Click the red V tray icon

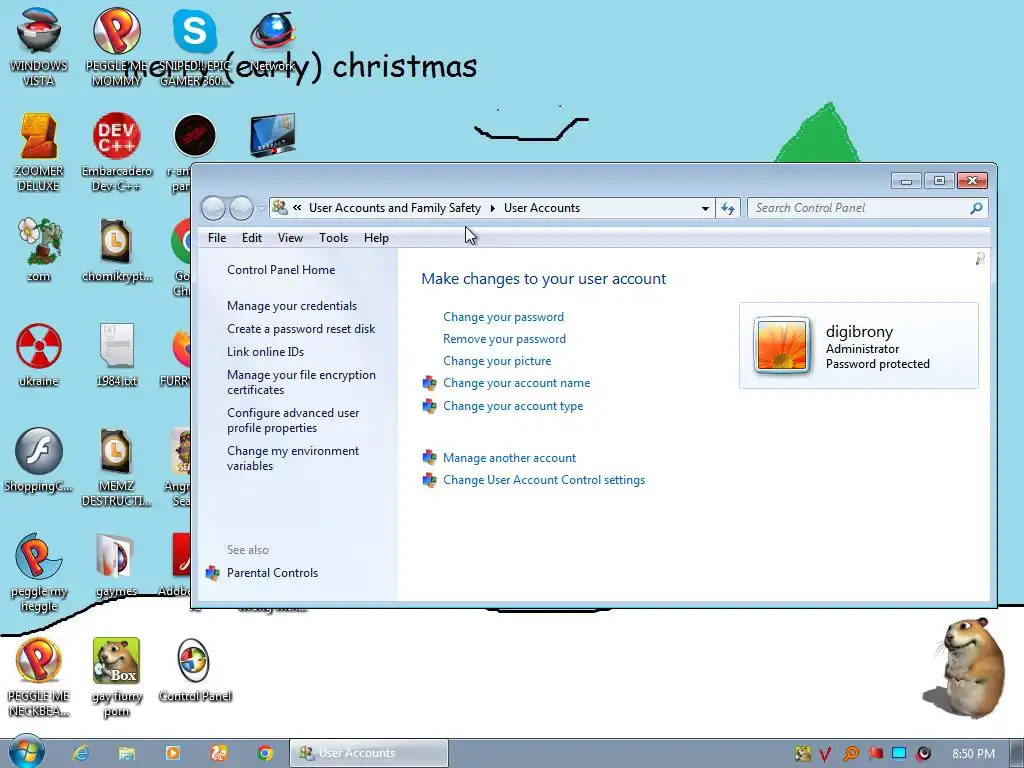825,754
